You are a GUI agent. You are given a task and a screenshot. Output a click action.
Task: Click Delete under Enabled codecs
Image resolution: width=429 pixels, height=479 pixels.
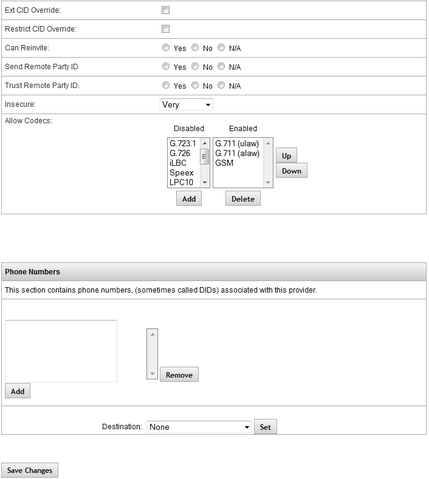pos(243,199)
